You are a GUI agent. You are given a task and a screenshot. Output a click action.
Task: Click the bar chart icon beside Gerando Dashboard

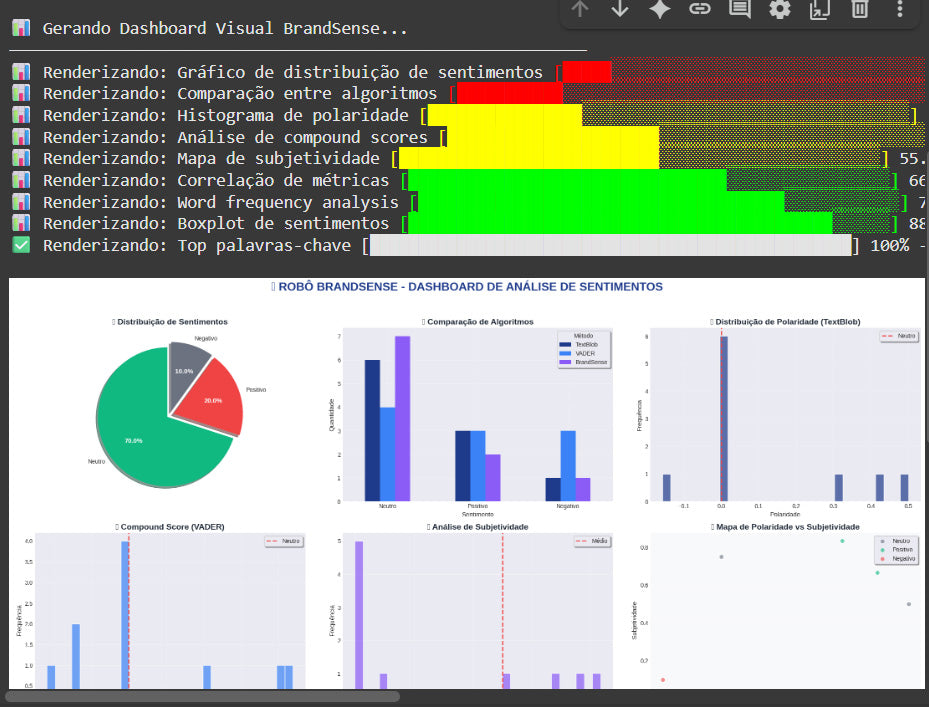tap(21, 28)
